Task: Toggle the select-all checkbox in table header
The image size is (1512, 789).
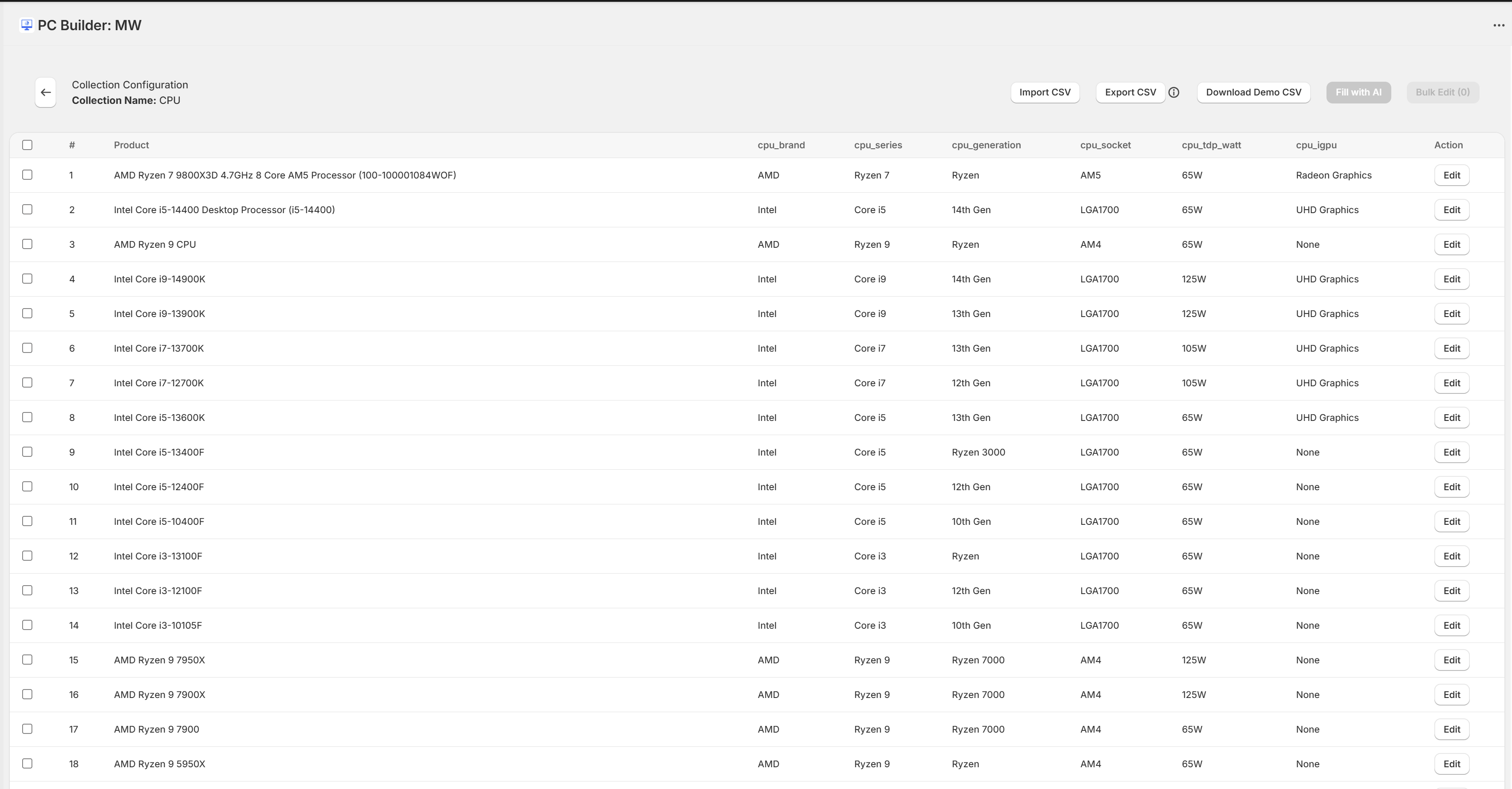Action: coord(27,144)
